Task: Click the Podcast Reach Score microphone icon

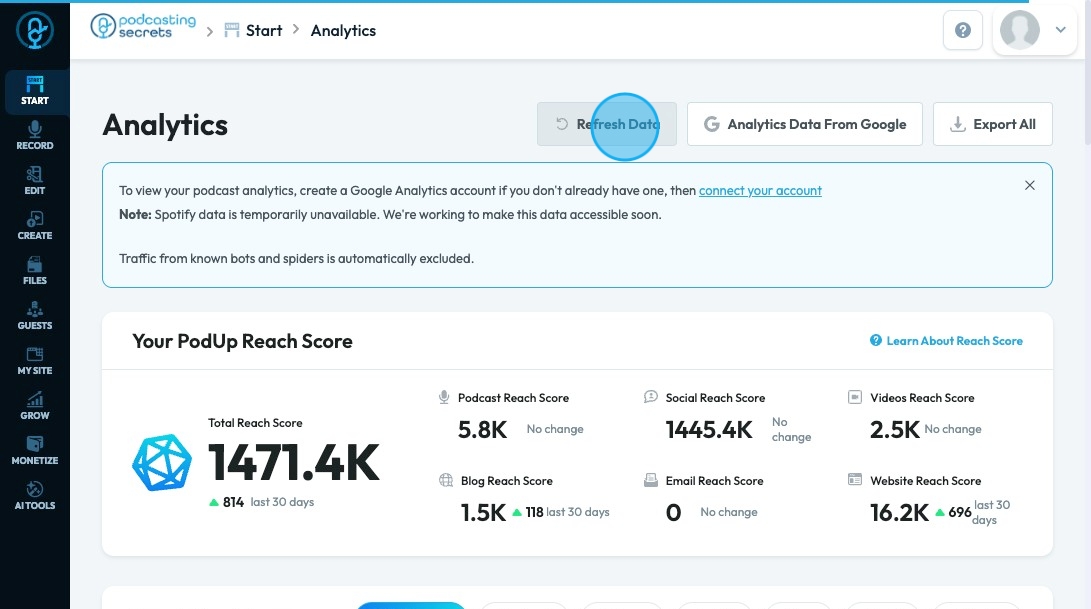Action: click(444, 397)
